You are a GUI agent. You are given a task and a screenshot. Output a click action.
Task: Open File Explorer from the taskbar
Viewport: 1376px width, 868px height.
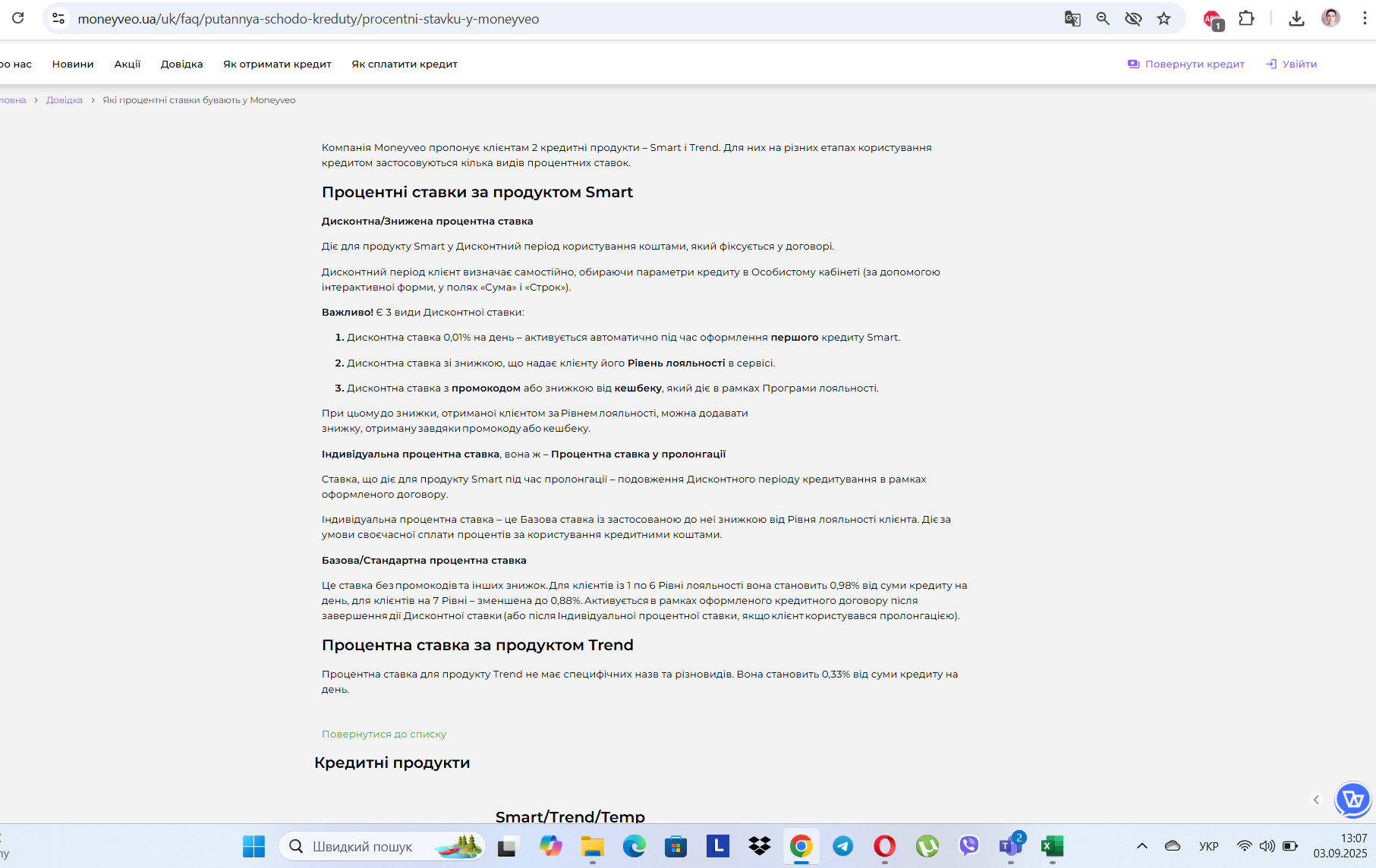(x=592, y=846)
